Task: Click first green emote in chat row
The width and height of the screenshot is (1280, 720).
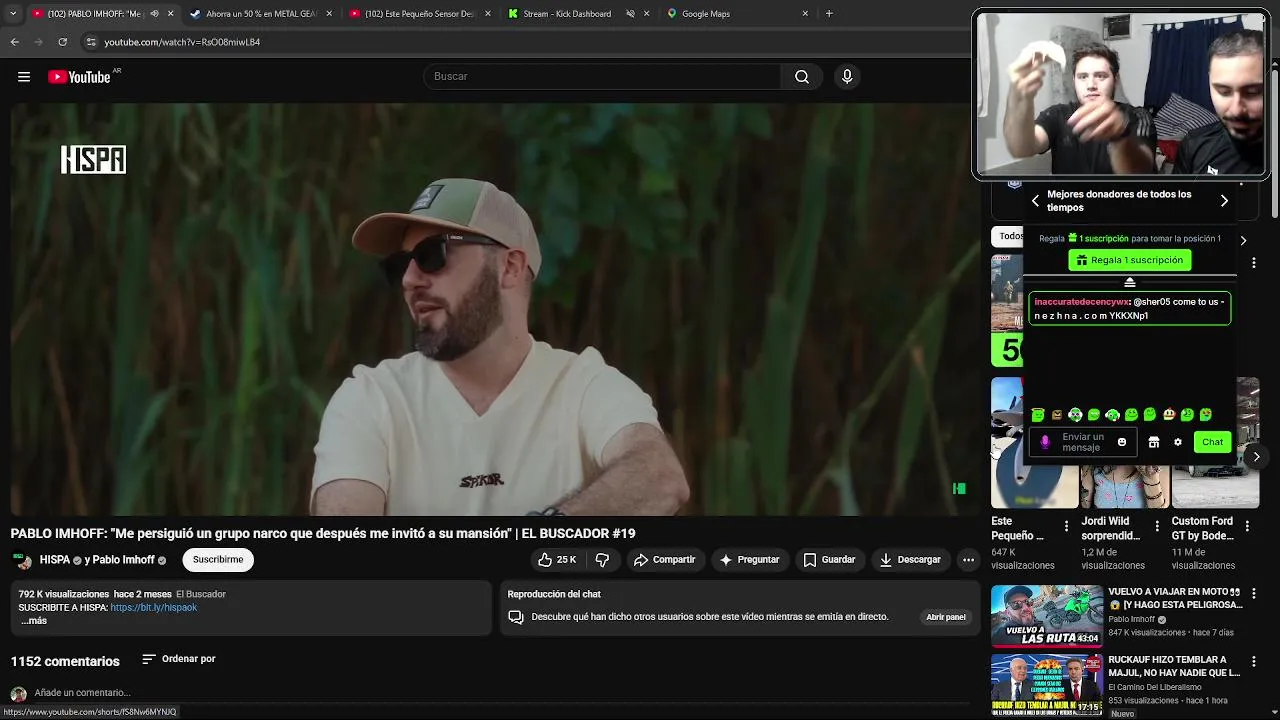Action: click(x=1038, y=415)
